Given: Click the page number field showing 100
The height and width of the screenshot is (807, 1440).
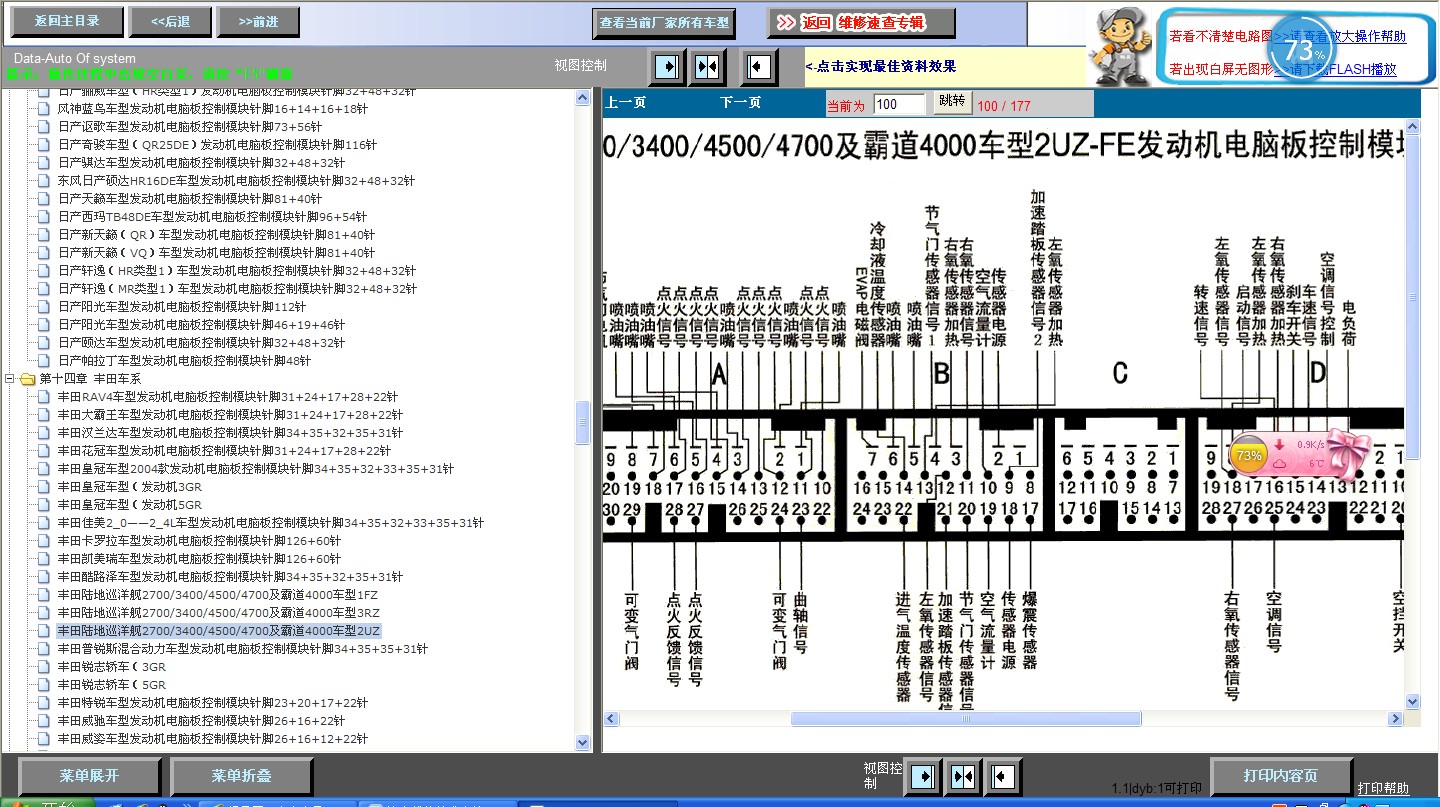Looking at the screenshot, I should [900, 104].
